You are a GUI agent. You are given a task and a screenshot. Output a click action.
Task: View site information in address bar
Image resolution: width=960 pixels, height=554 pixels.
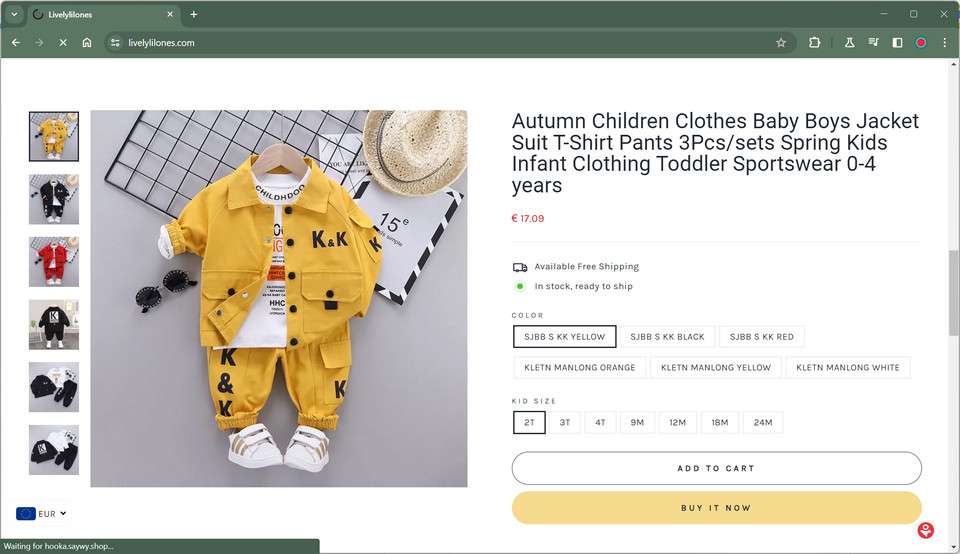115,43
